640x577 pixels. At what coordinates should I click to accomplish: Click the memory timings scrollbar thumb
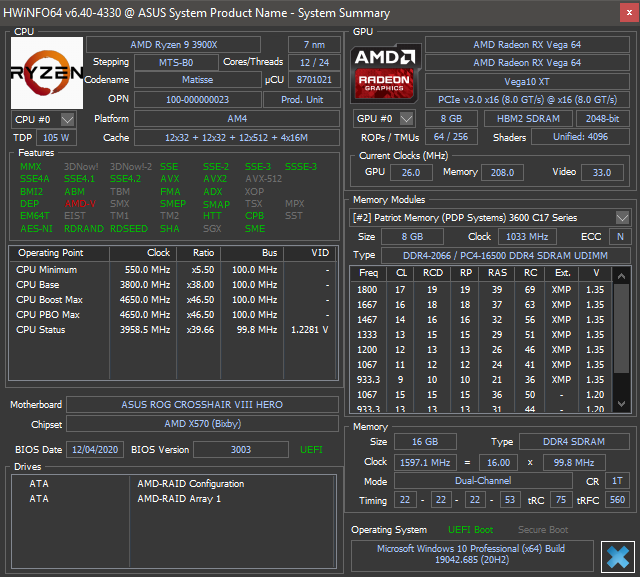(621, 328)
